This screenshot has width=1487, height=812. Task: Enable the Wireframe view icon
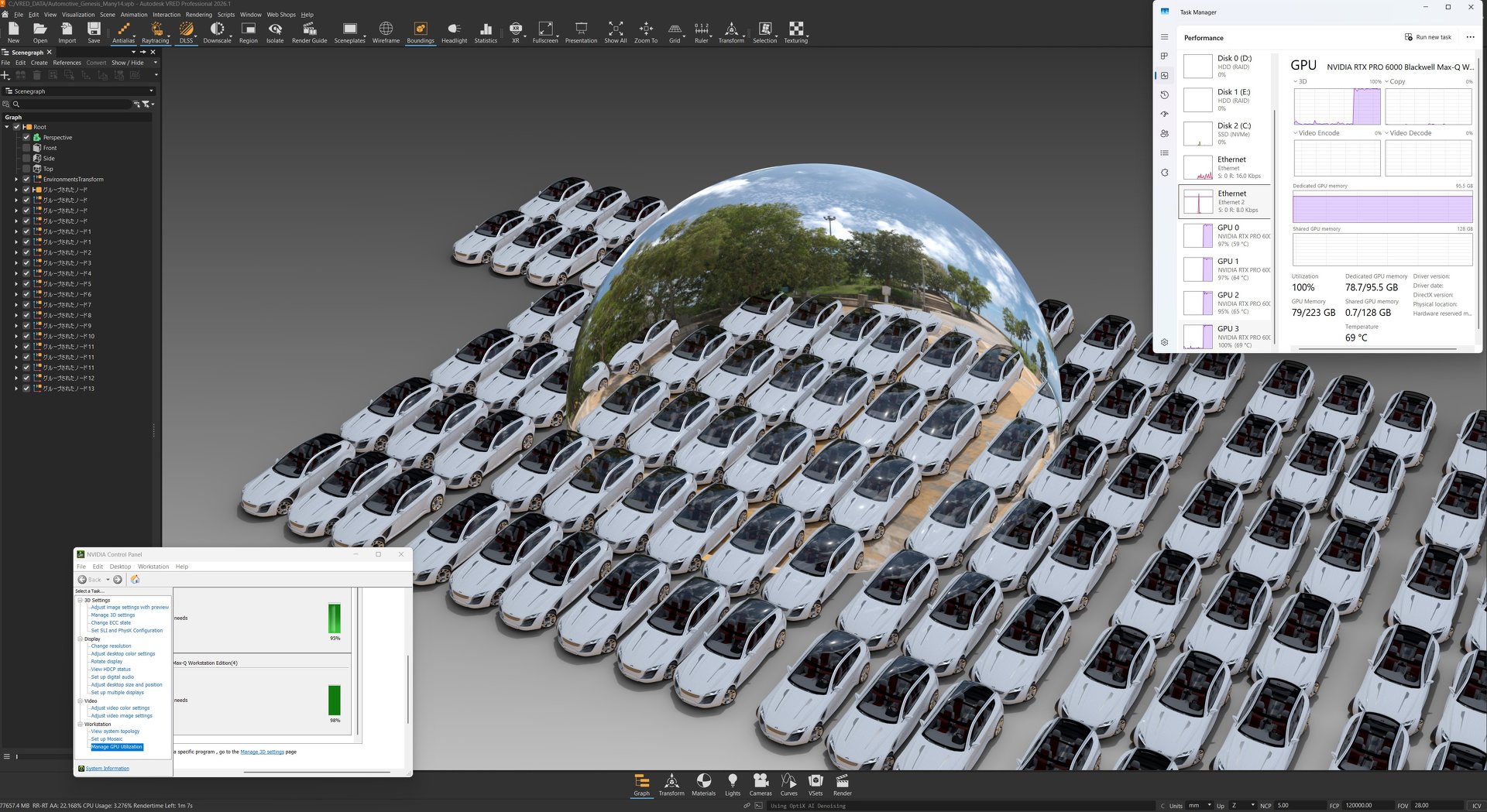(386, 32)
